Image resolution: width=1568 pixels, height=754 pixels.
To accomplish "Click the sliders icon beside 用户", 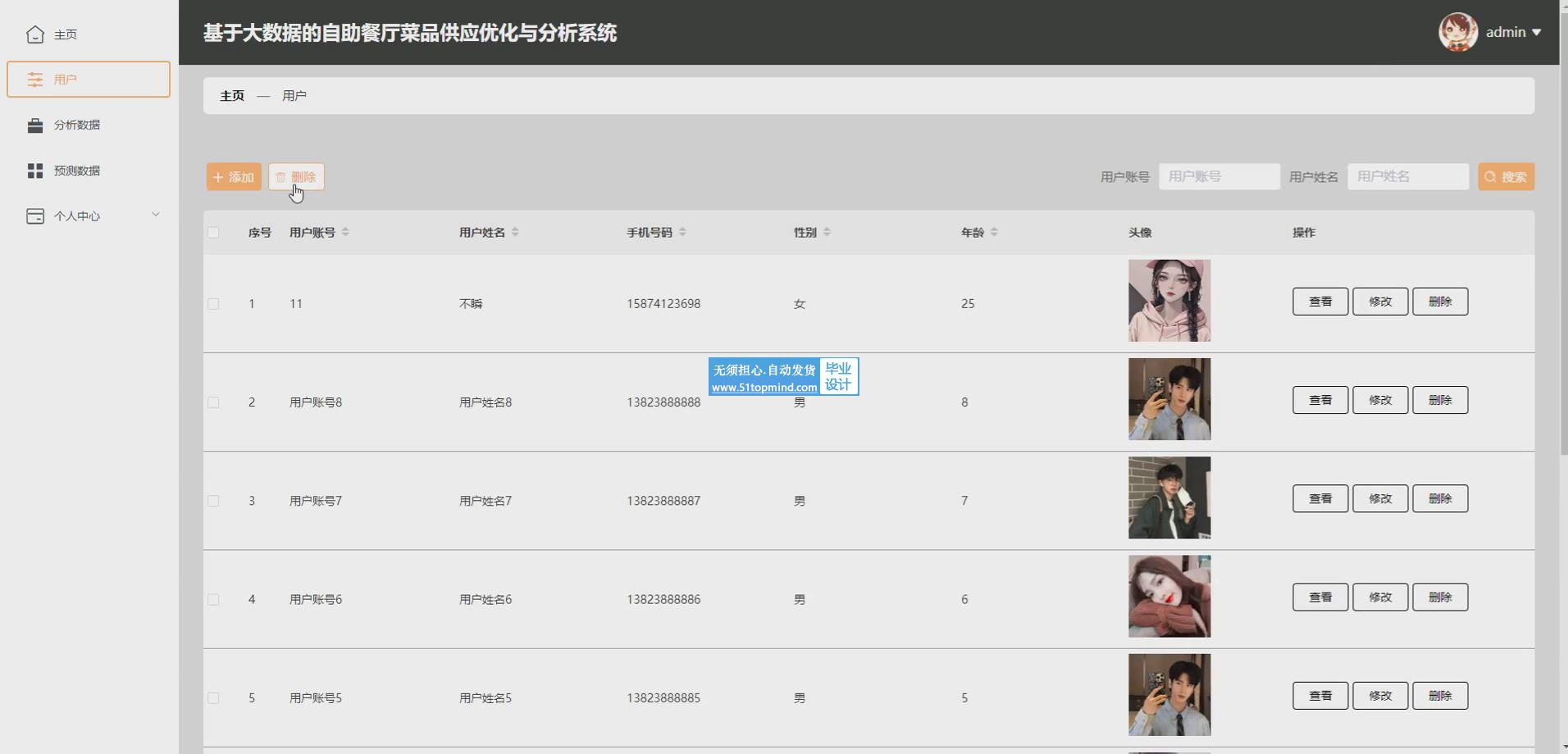I will (x=34, y=79).
